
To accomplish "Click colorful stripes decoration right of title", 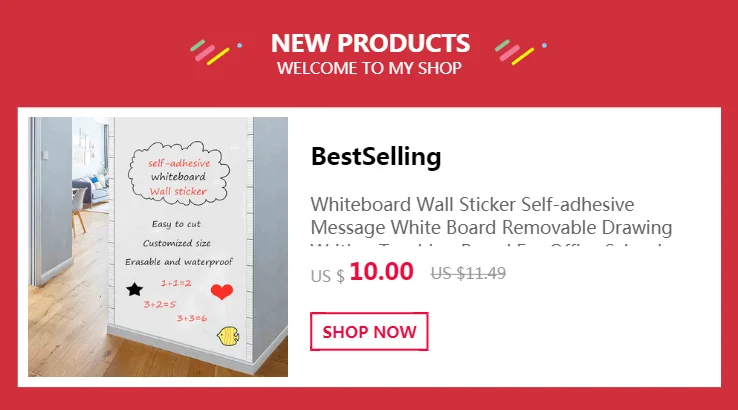I will tap(514, 52).
